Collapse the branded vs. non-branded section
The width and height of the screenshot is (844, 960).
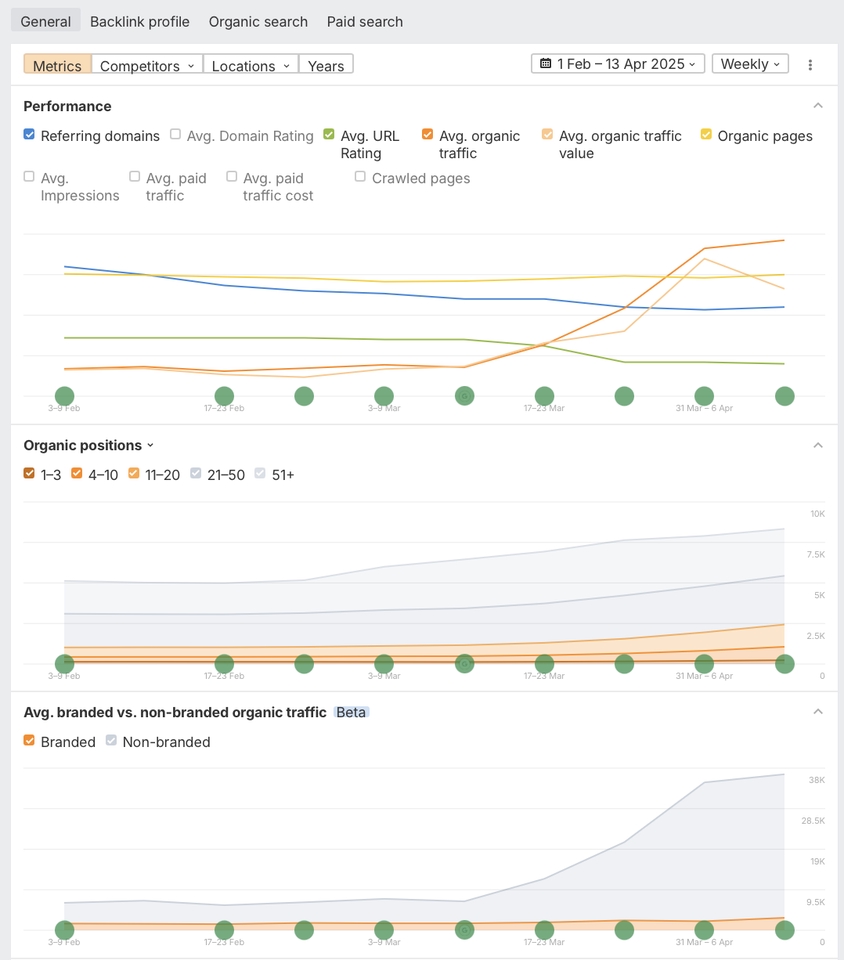coord(818,711)
